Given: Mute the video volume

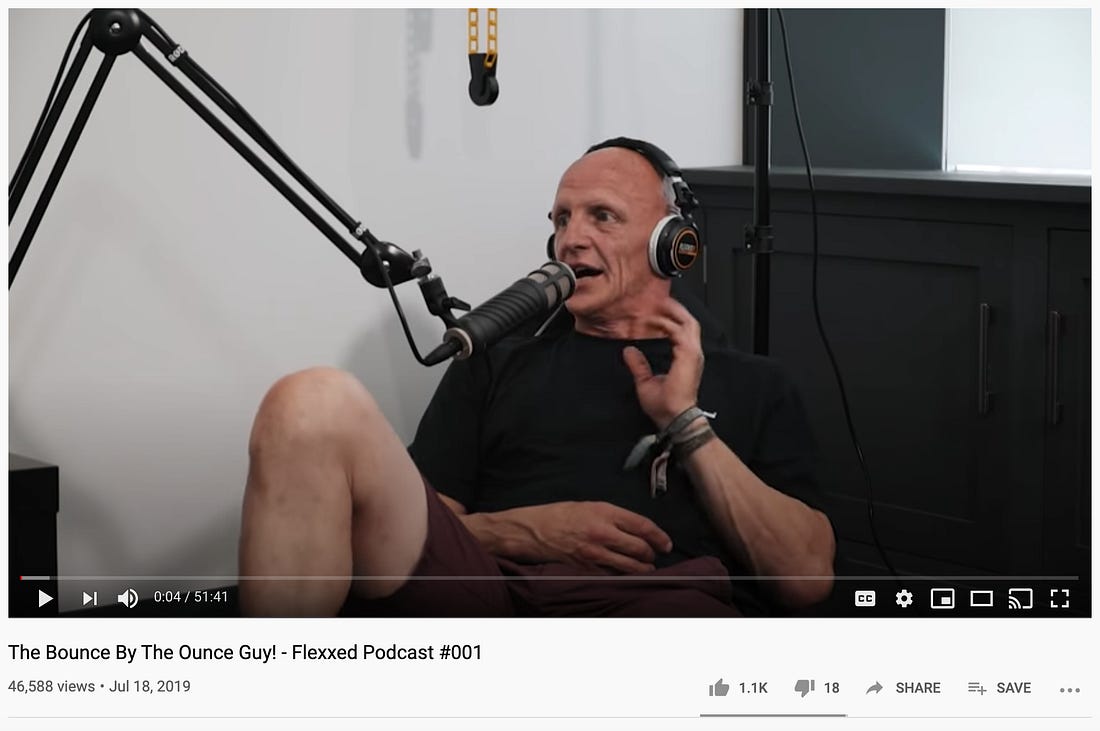Looking at the screenshot, I should (x=128, y=598).
